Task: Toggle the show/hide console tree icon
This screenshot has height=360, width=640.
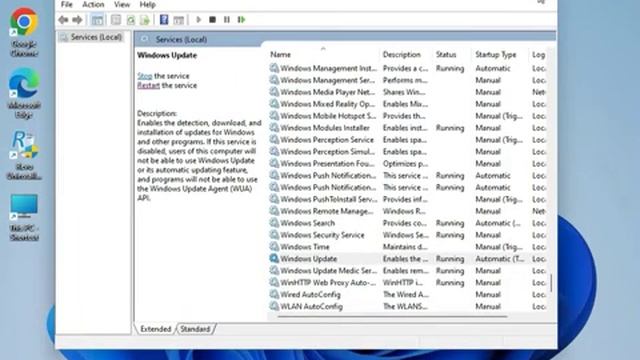Action: (97, 20)
